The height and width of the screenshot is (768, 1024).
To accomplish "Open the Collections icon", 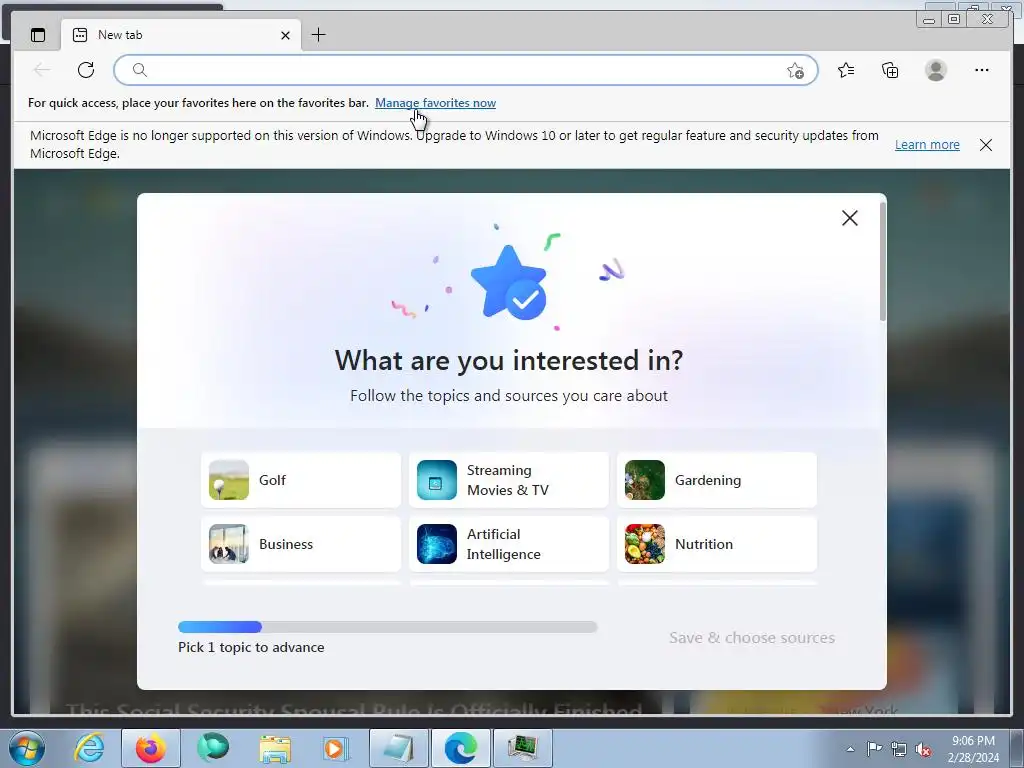I will point(890,70).
